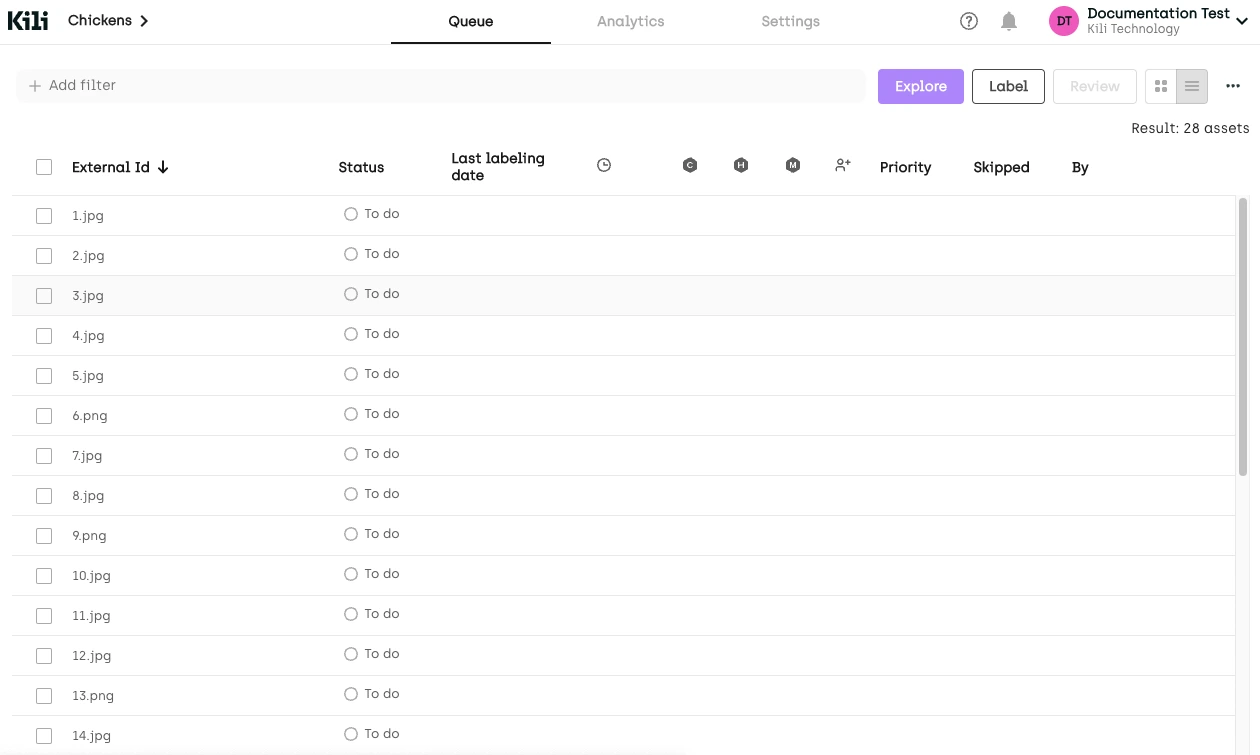Open the help question mark icon

coord(968,21)
